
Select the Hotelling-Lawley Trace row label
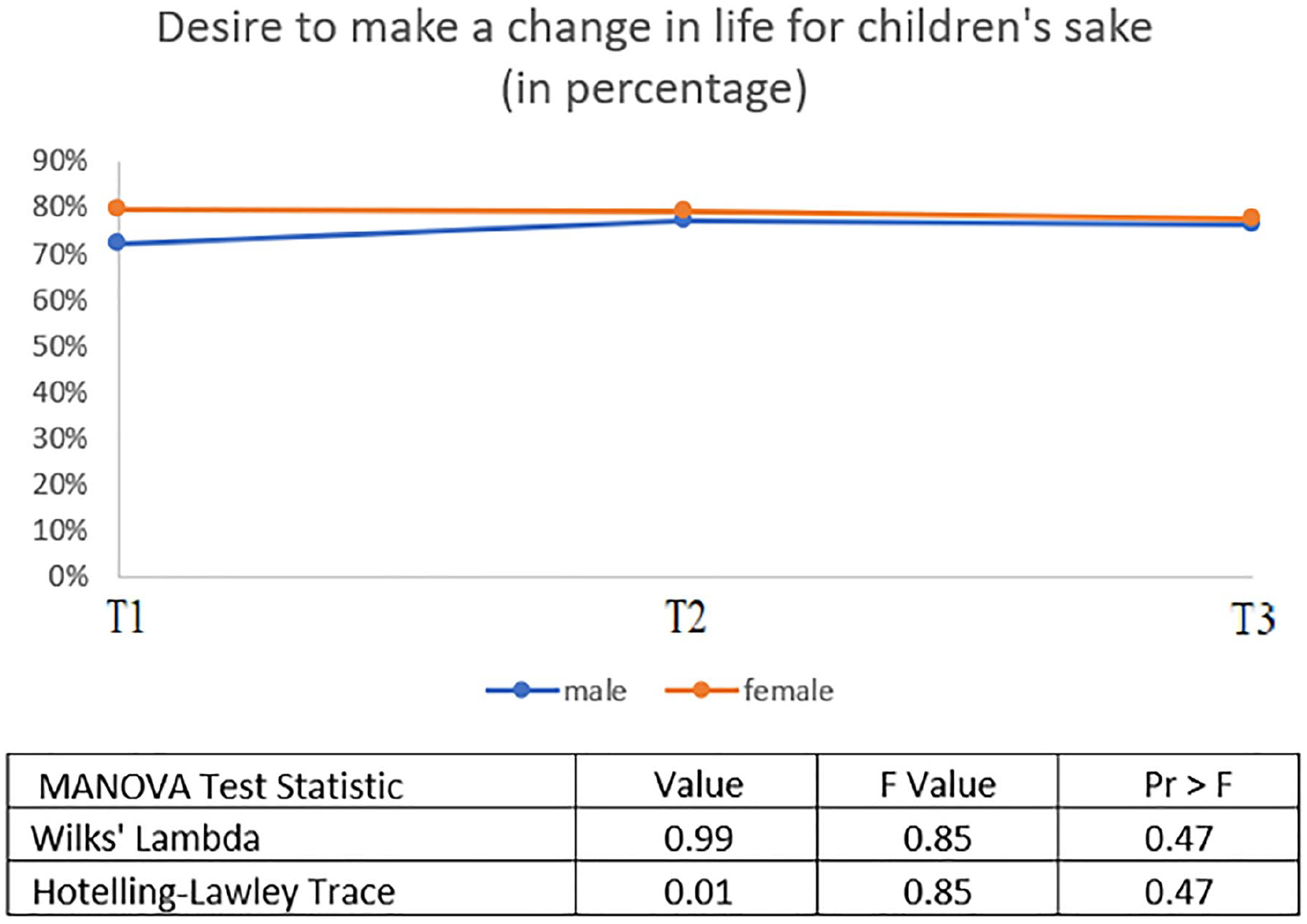tap(213, 892)
